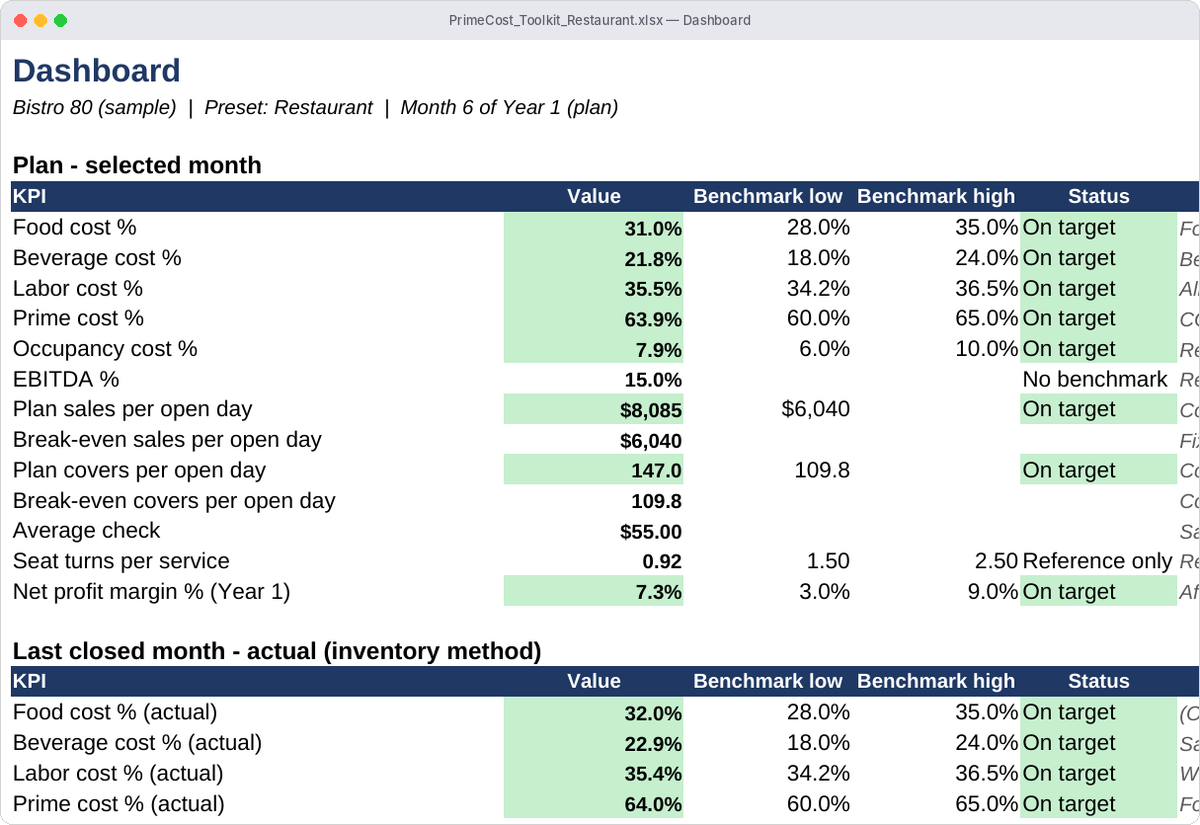1200x825 pixels.
Task: Click Benchmark high header in Plan table
Action: click(x=936, y=197)
